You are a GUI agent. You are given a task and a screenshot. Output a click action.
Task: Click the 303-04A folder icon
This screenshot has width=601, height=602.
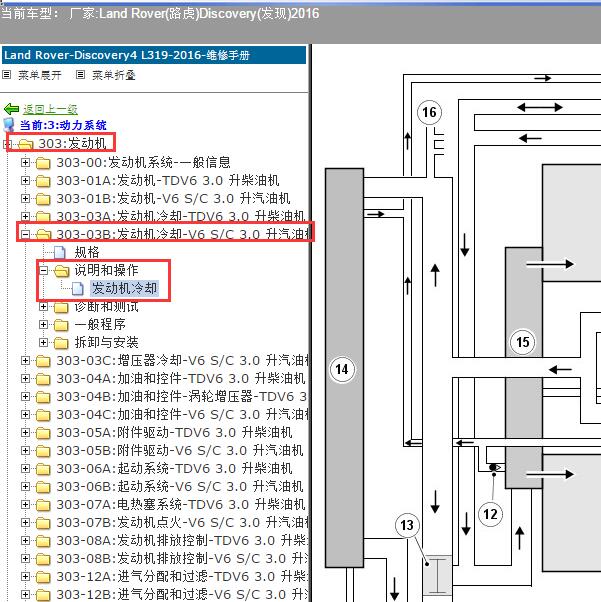point(43,379)
